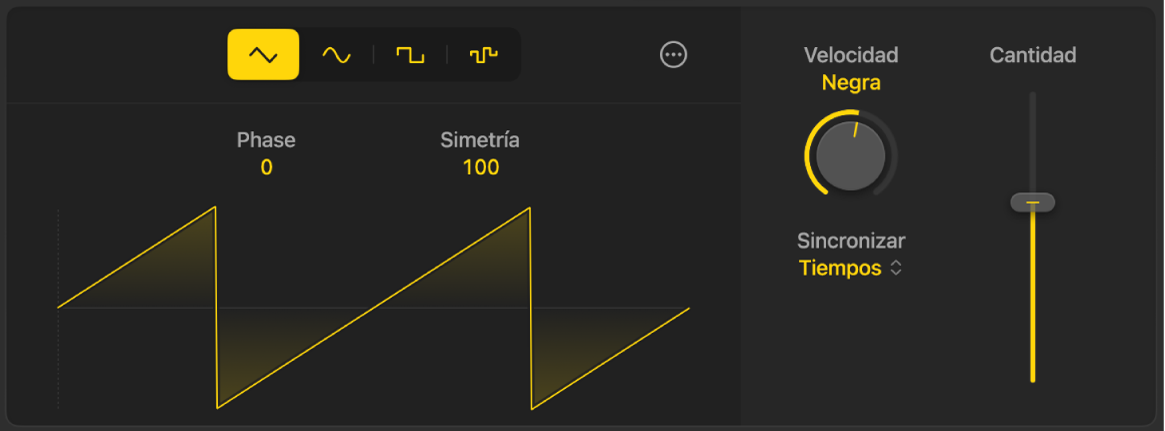Click the up-down chevrons beside Tiempos
The image size is (1165, 431).
(897, 268)
